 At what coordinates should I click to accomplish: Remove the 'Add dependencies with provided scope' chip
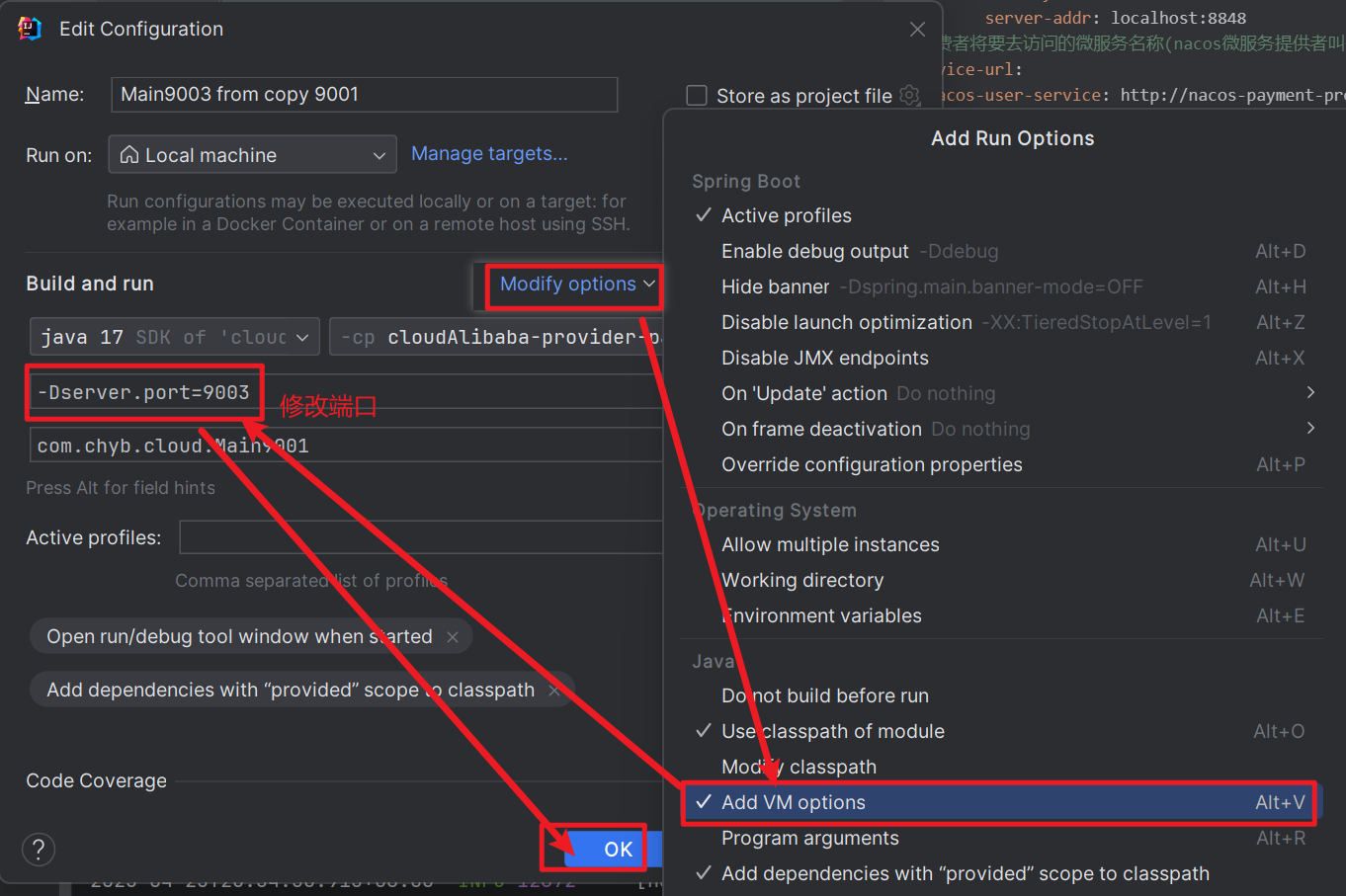tap(554, 691)
